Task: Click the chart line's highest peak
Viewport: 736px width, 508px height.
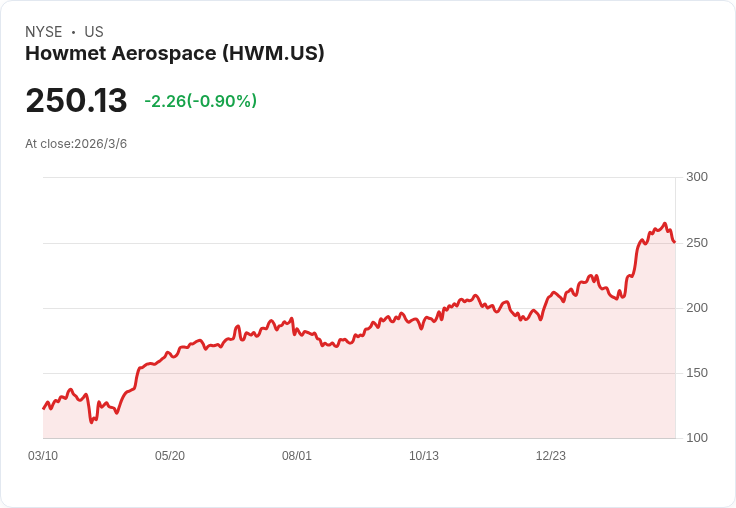Action: coord(665,223)
